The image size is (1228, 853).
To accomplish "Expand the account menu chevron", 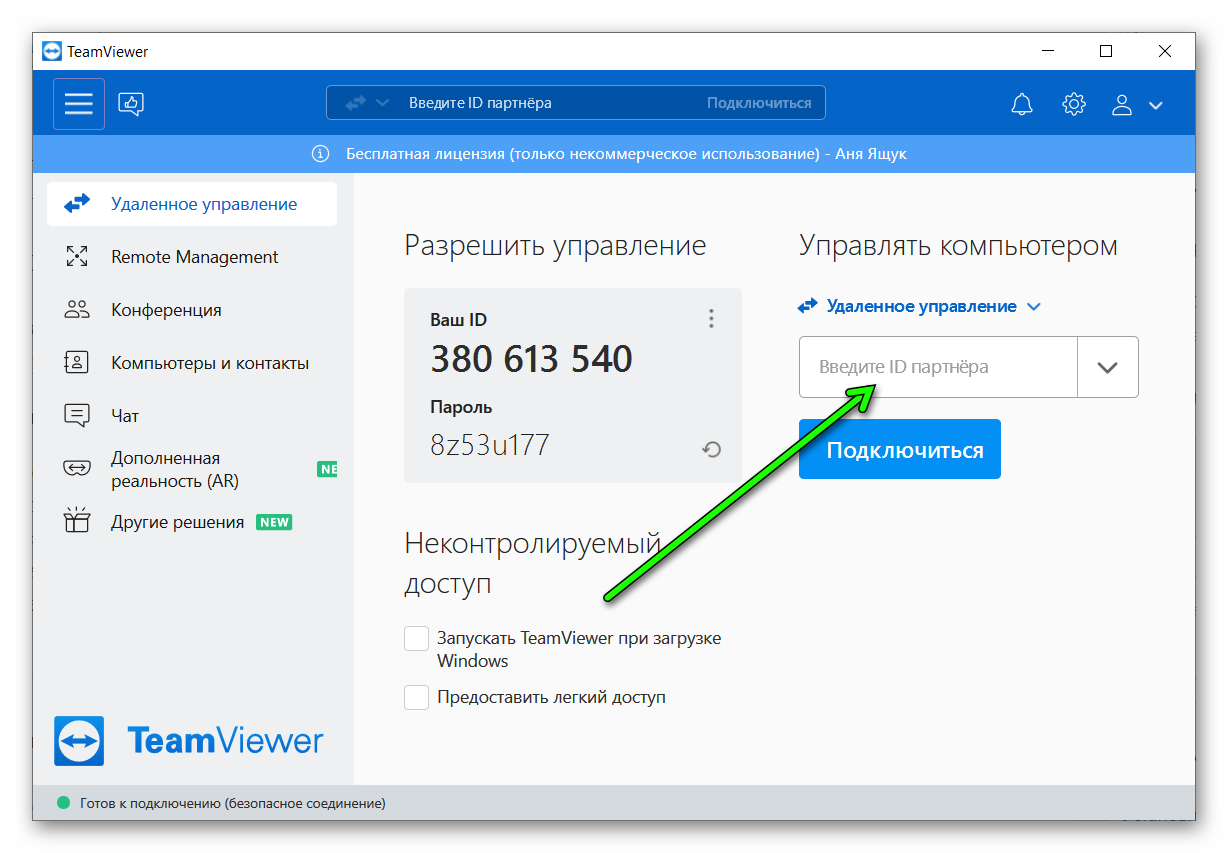I will (1156, 105).
